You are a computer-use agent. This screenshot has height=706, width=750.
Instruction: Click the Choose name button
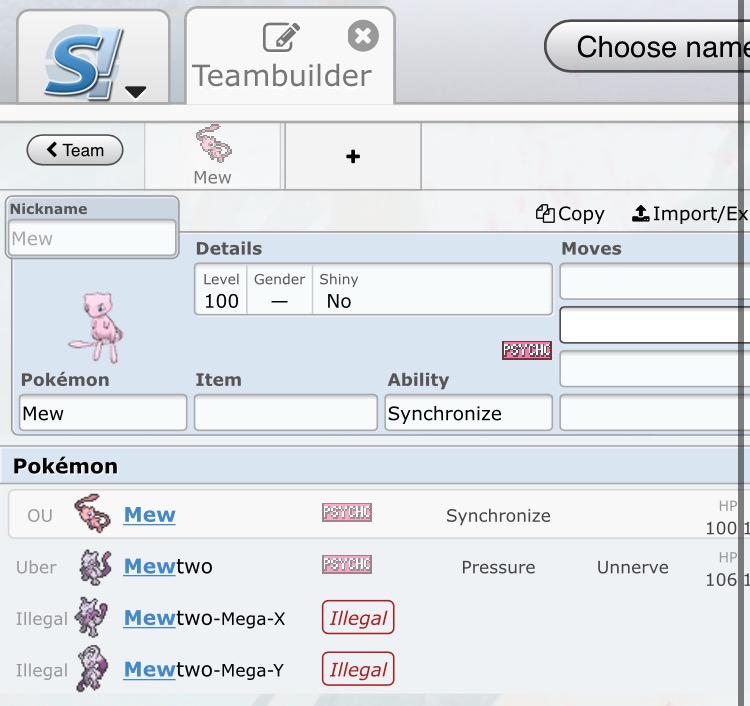click(x=648, y=46)
